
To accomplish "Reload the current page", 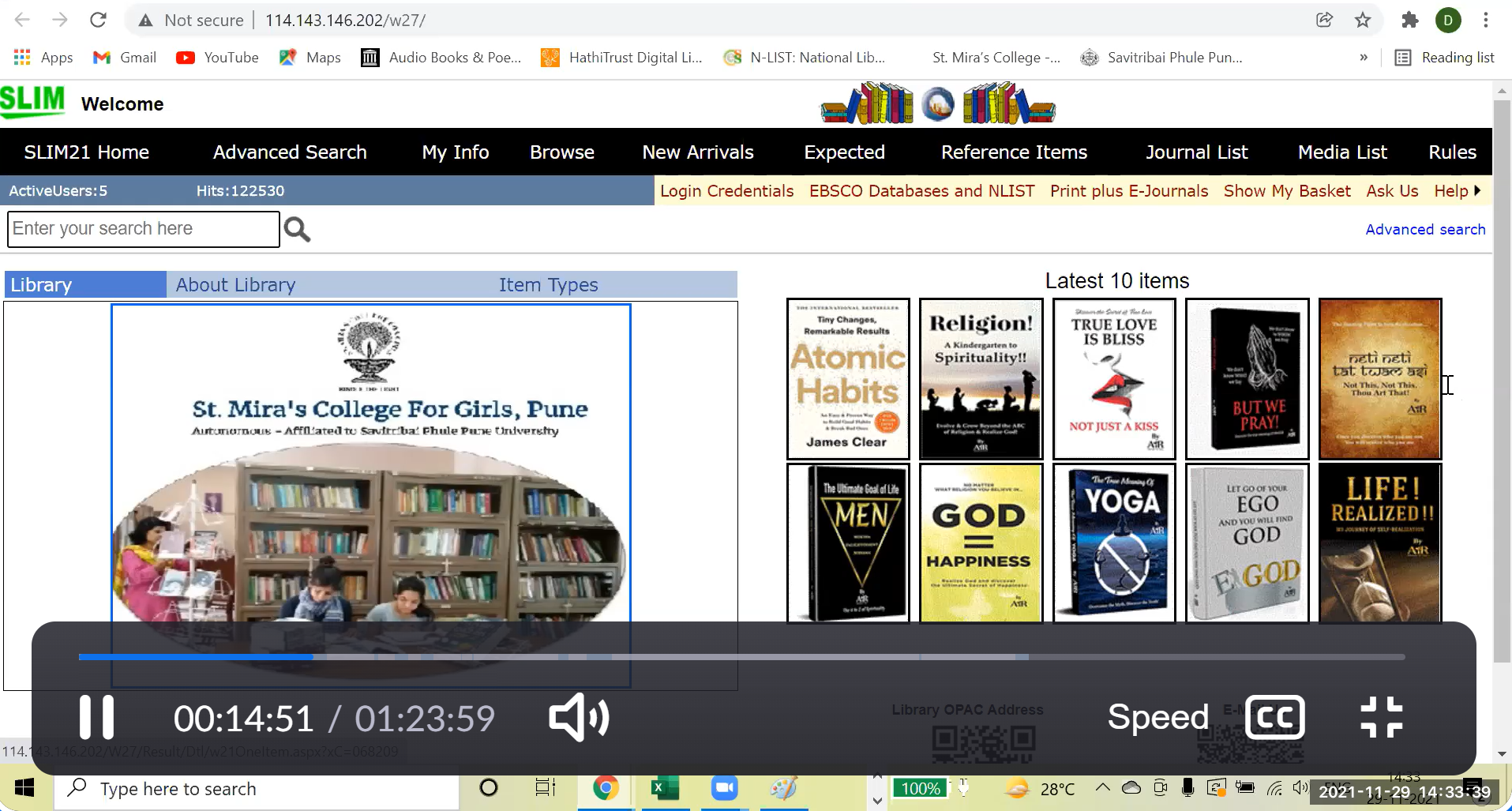I will pos(98,20).
